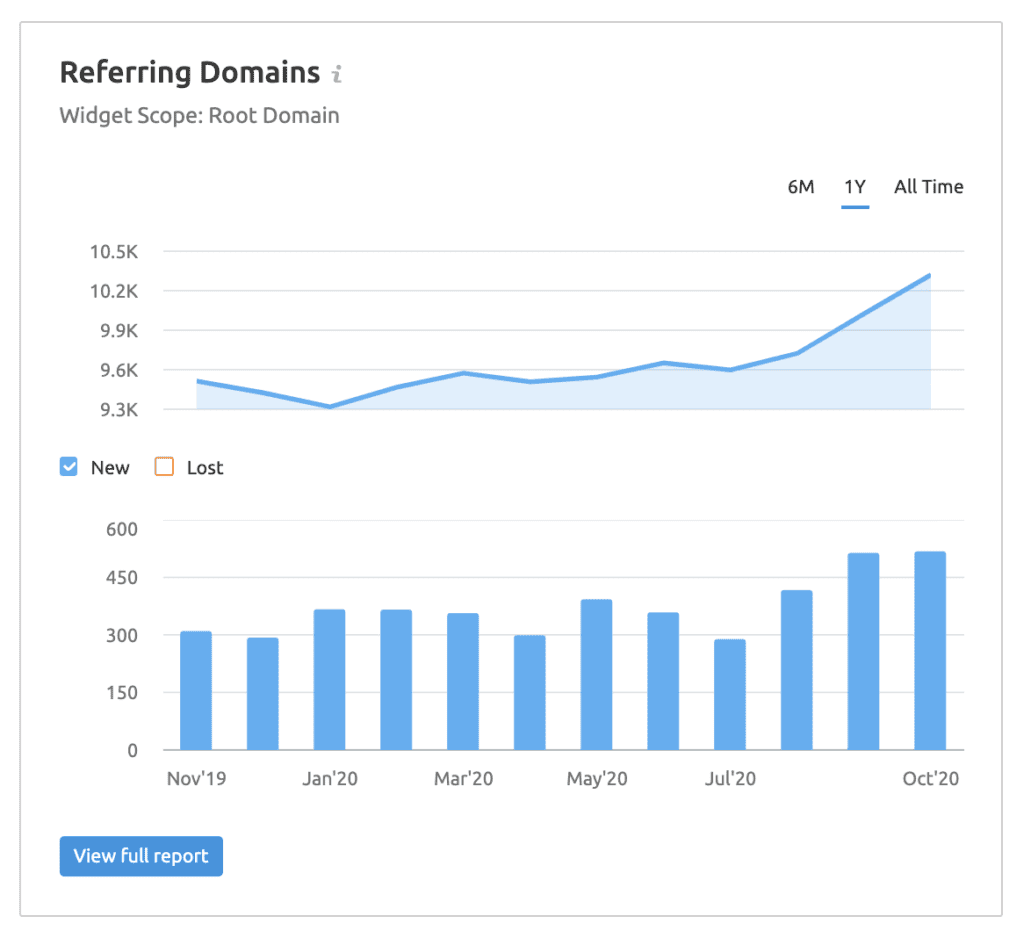Viewport: 1024px width, 938px height.
Task: Click the May'20 bar in chart
Action: (x=596, y=675)
